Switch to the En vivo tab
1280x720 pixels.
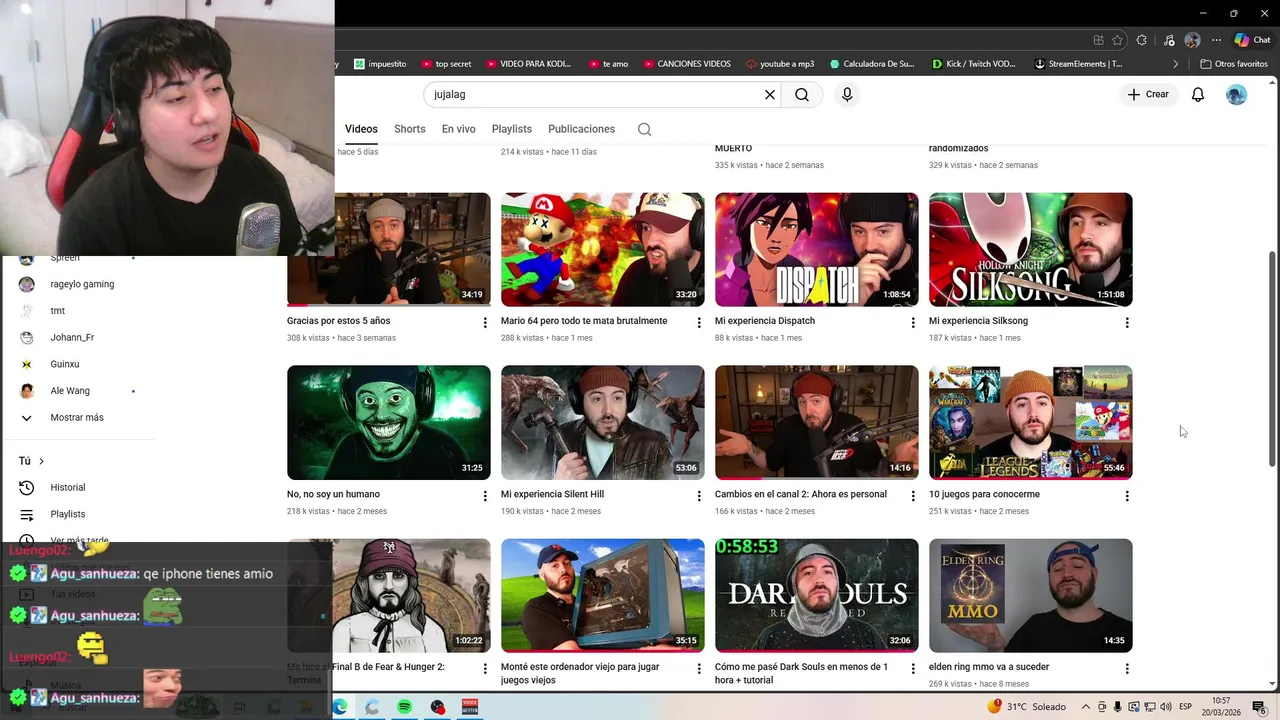[x=459, y=129]
